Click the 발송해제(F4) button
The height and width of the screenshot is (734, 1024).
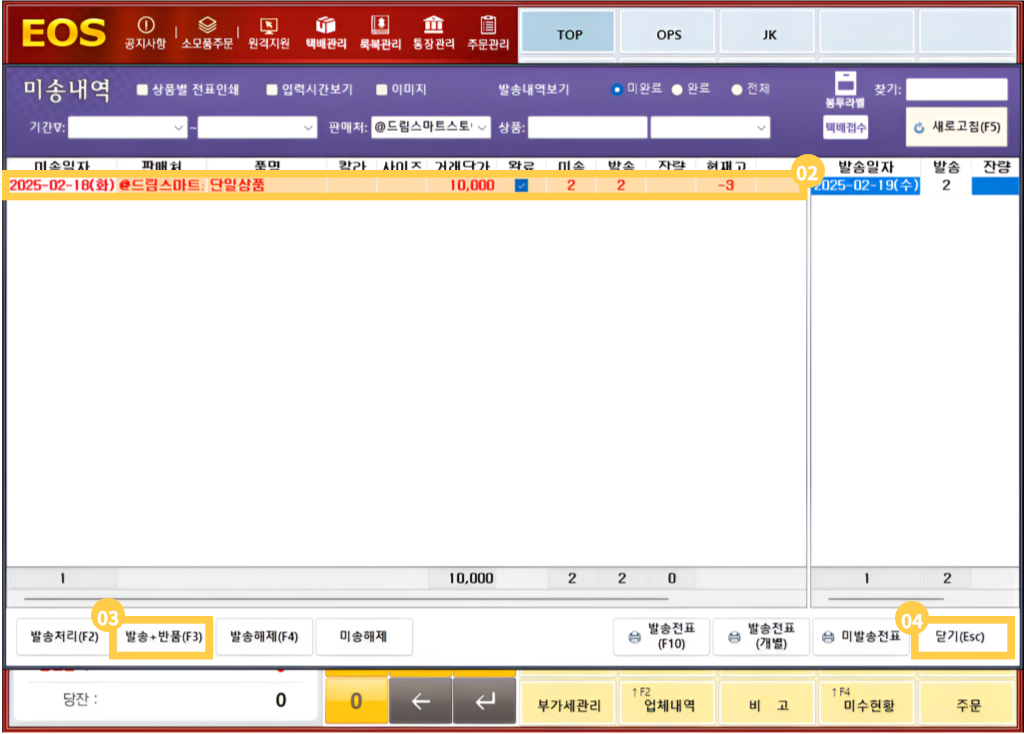coord(264,637)
